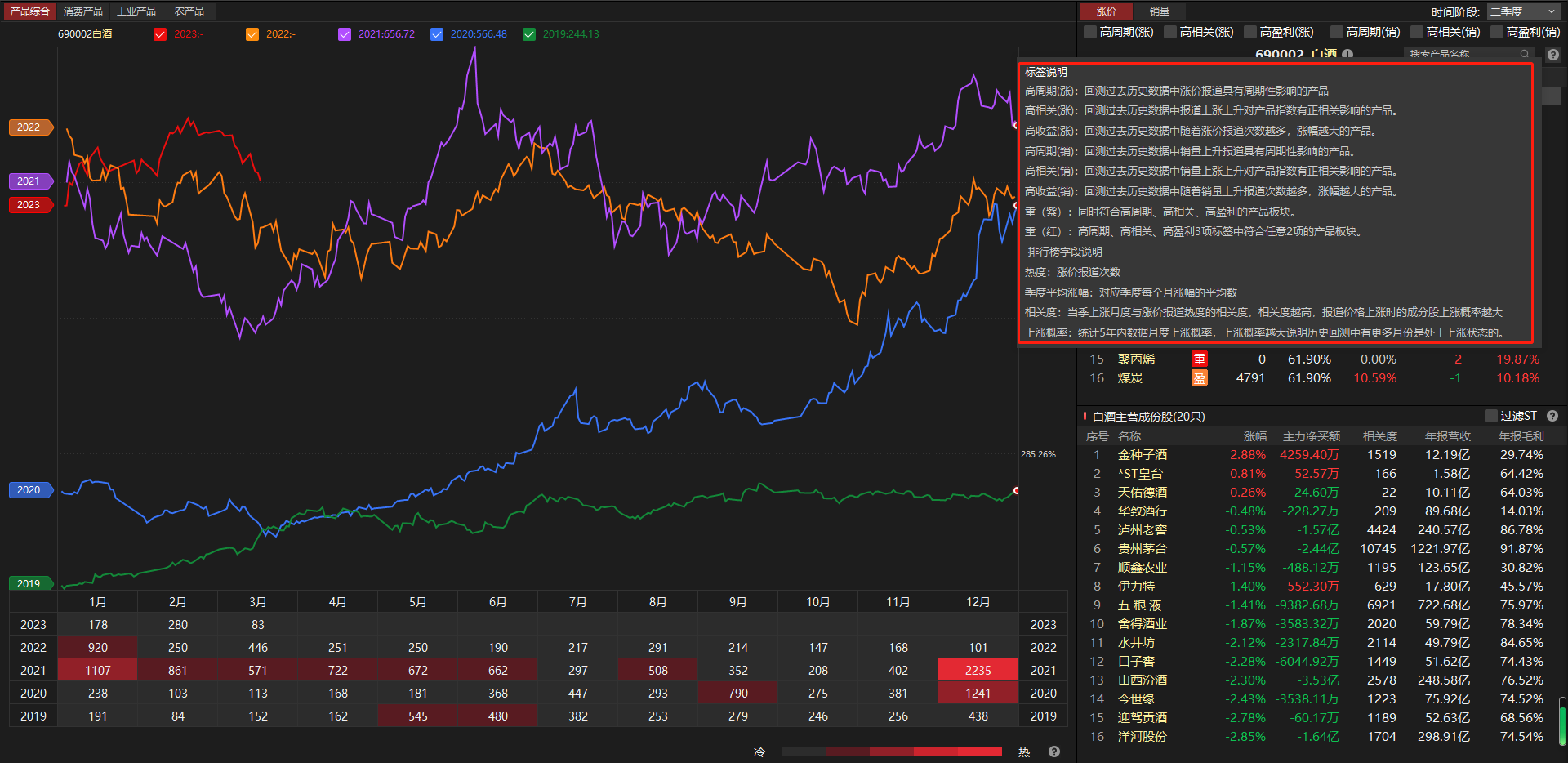Image resolution: width=1568 pixels, height=763 pixels.
Task: Click the green scrollbar beside the stock list
Action: (1562, 721)
